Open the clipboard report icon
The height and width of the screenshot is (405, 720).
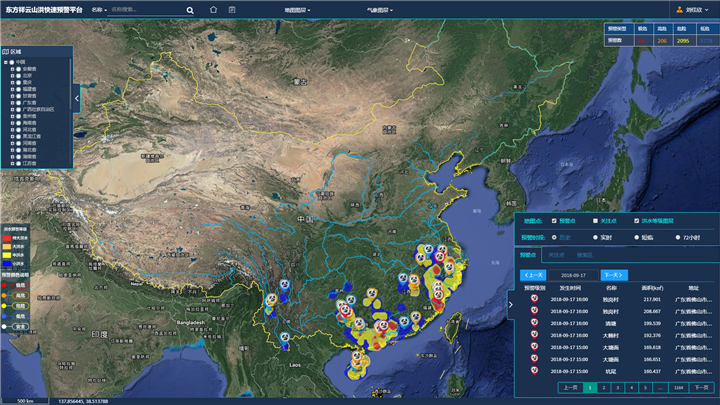pyautogui.click(x=232, y=9)
